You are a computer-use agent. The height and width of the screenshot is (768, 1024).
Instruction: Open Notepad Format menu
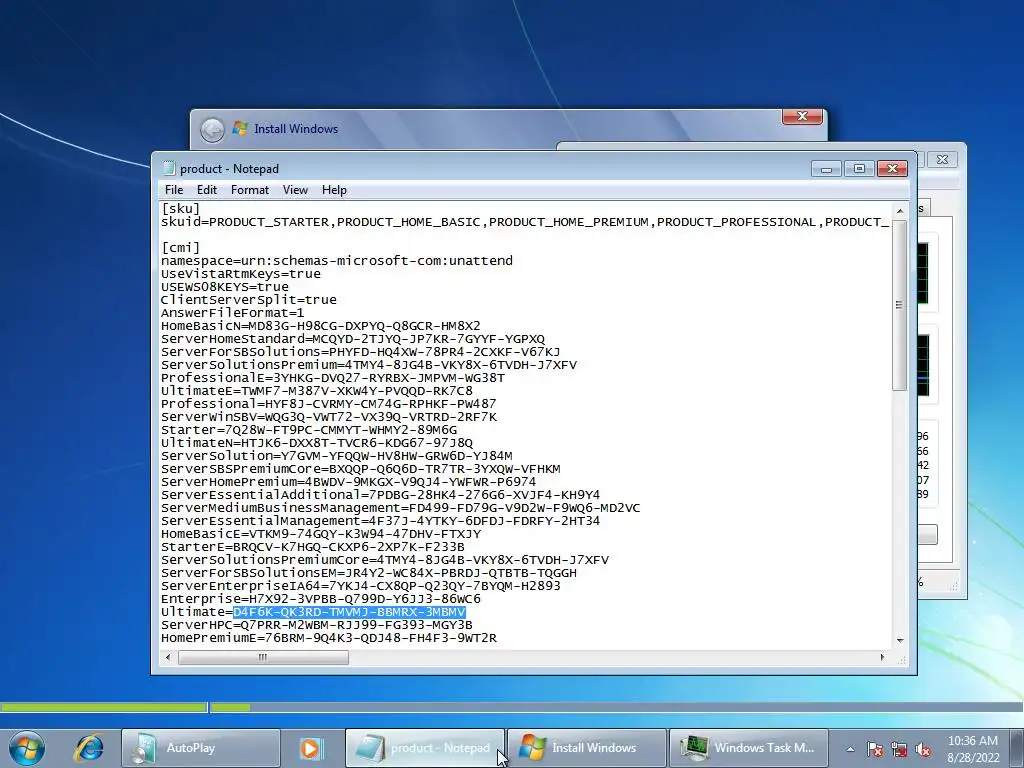point(249,190)
